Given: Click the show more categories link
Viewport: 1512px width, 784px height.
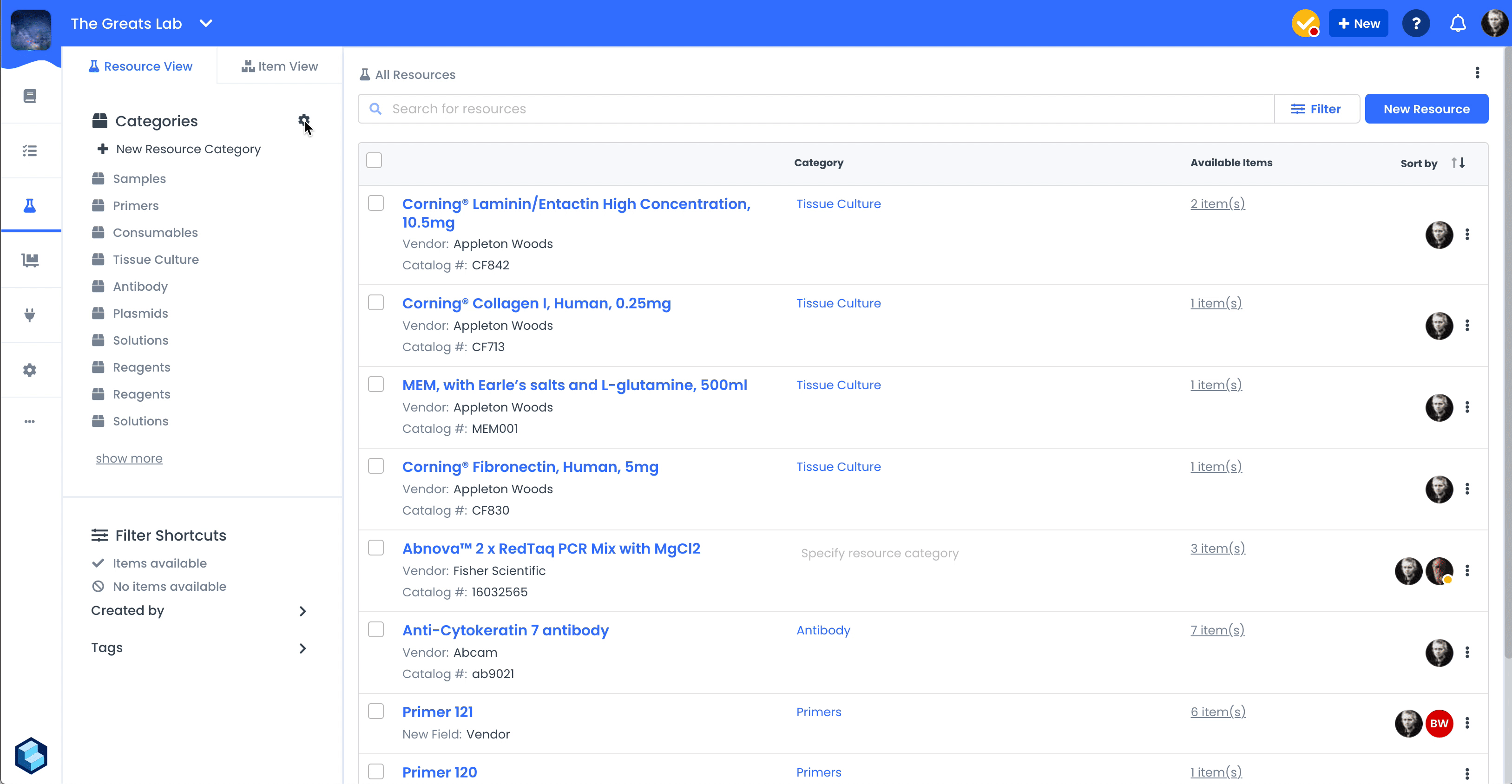Looking at the screenshot, I should pos(129,458).
